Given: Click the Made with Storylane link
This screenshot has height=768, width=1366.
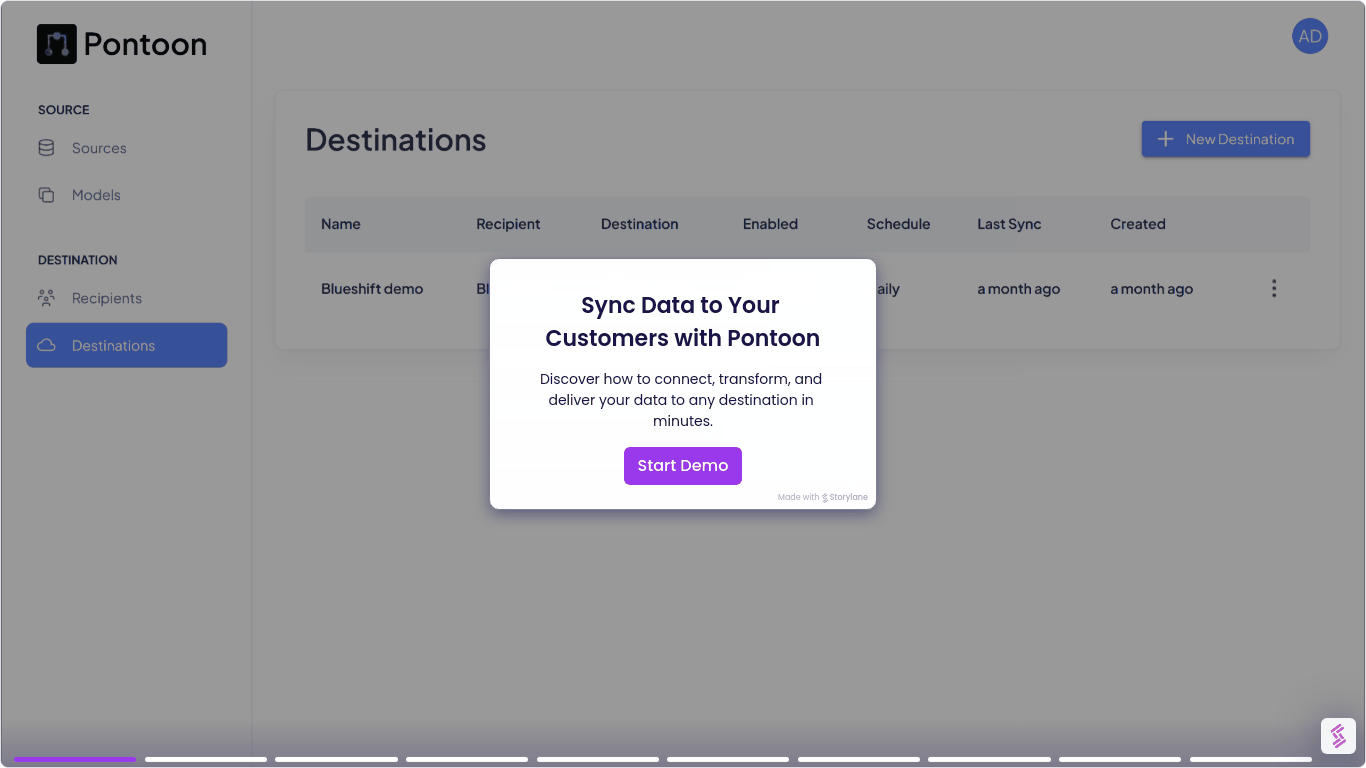Looking at the screenshot, I should click(x=823, y=497).
